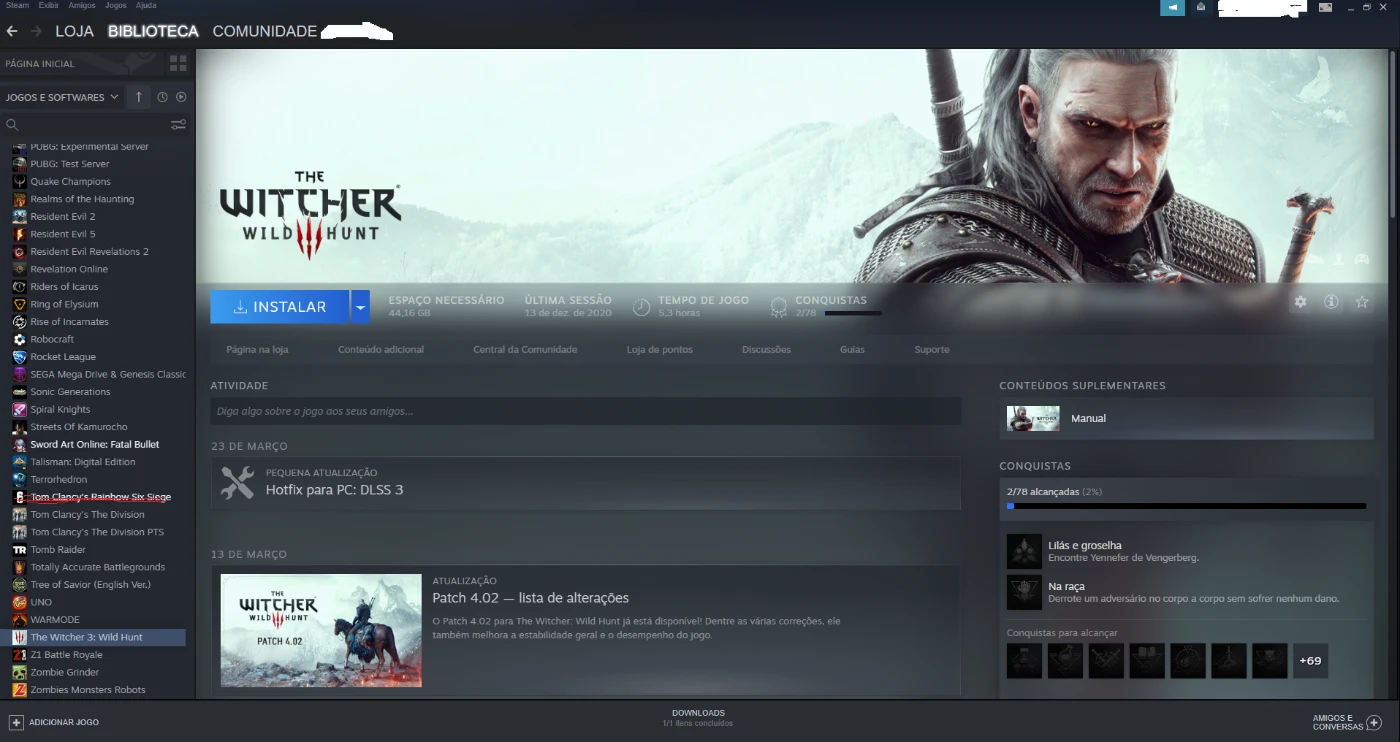Go back with the left arrow
This screenshot has height=742, width=1400.
[x=12, y=32]
